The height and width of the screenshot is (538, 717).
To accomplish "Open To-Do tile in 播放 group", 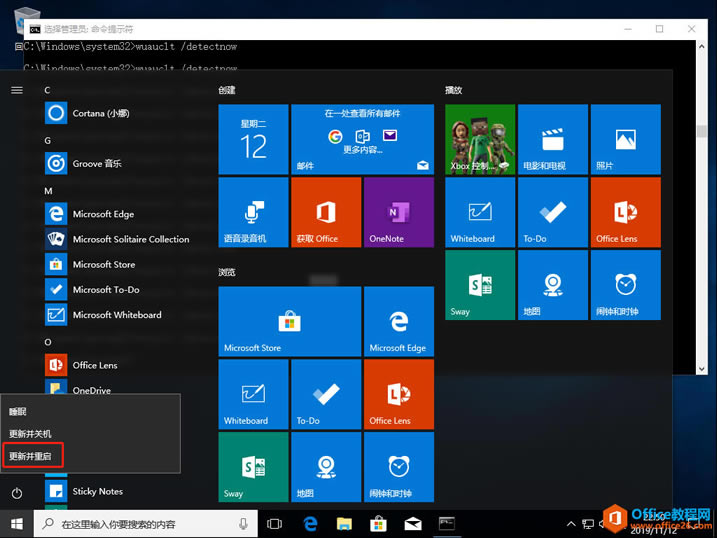I will click(553, 212).
